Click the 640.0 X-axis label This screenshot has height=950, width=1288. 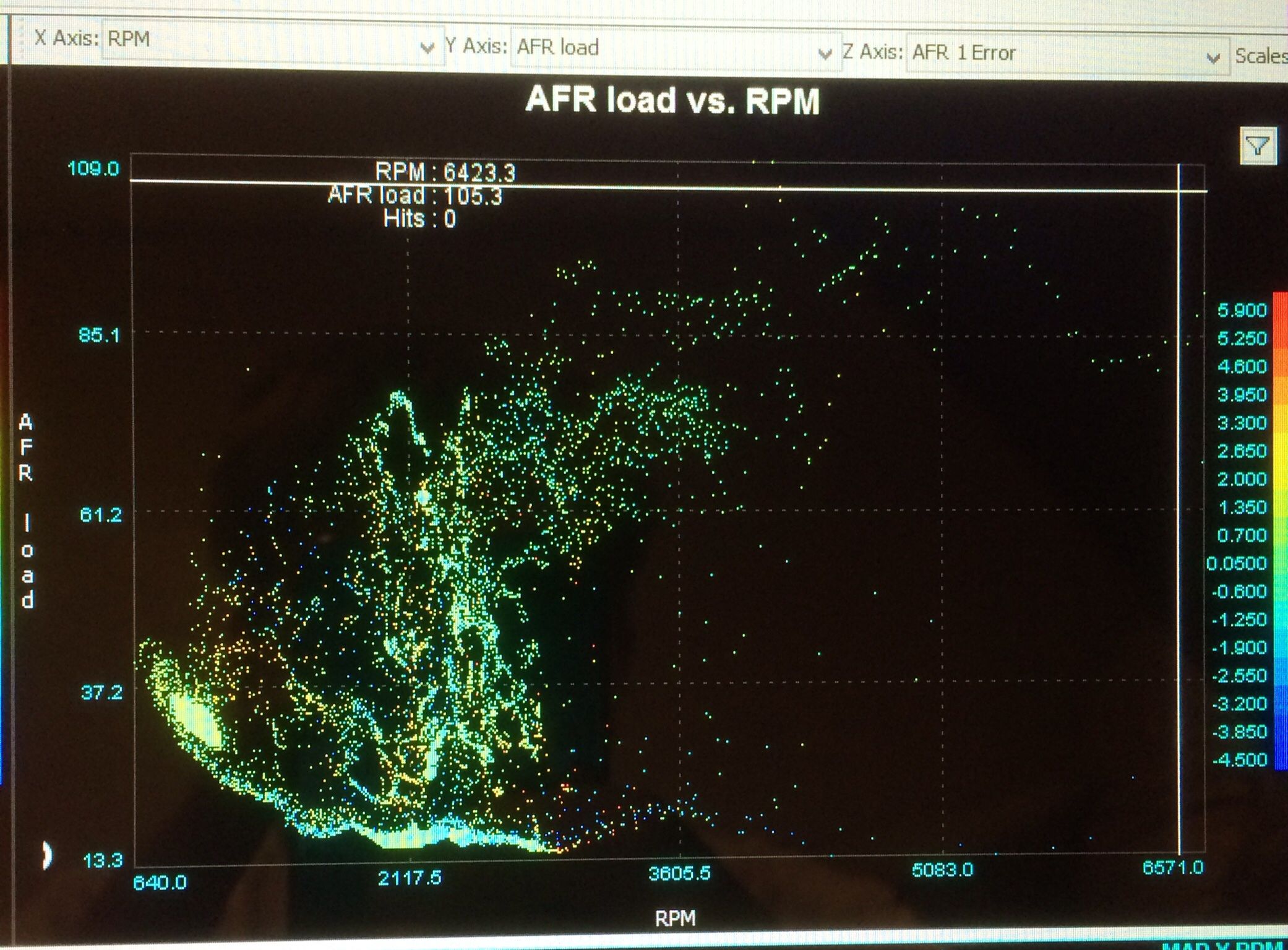pyautogui.click(x=160, y=881)
